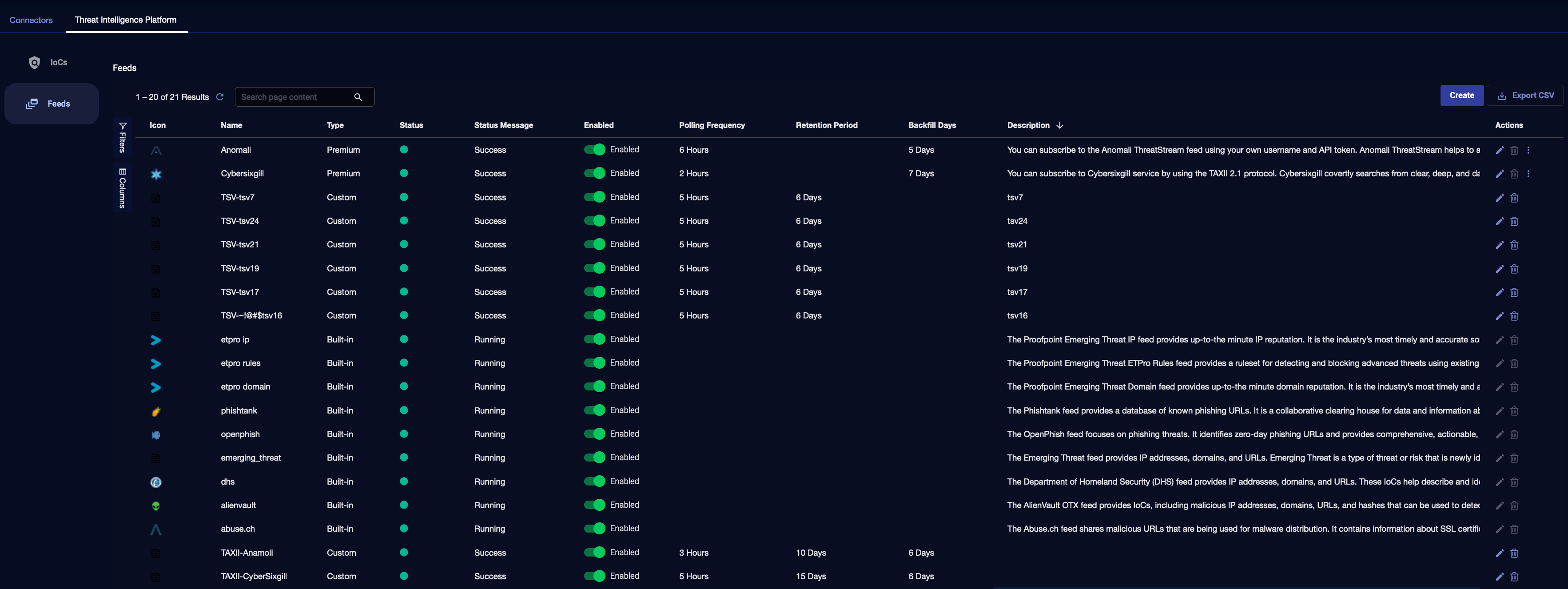Click refresh icon next to results count
The image size is (1568, 589).
coord(220,97)
